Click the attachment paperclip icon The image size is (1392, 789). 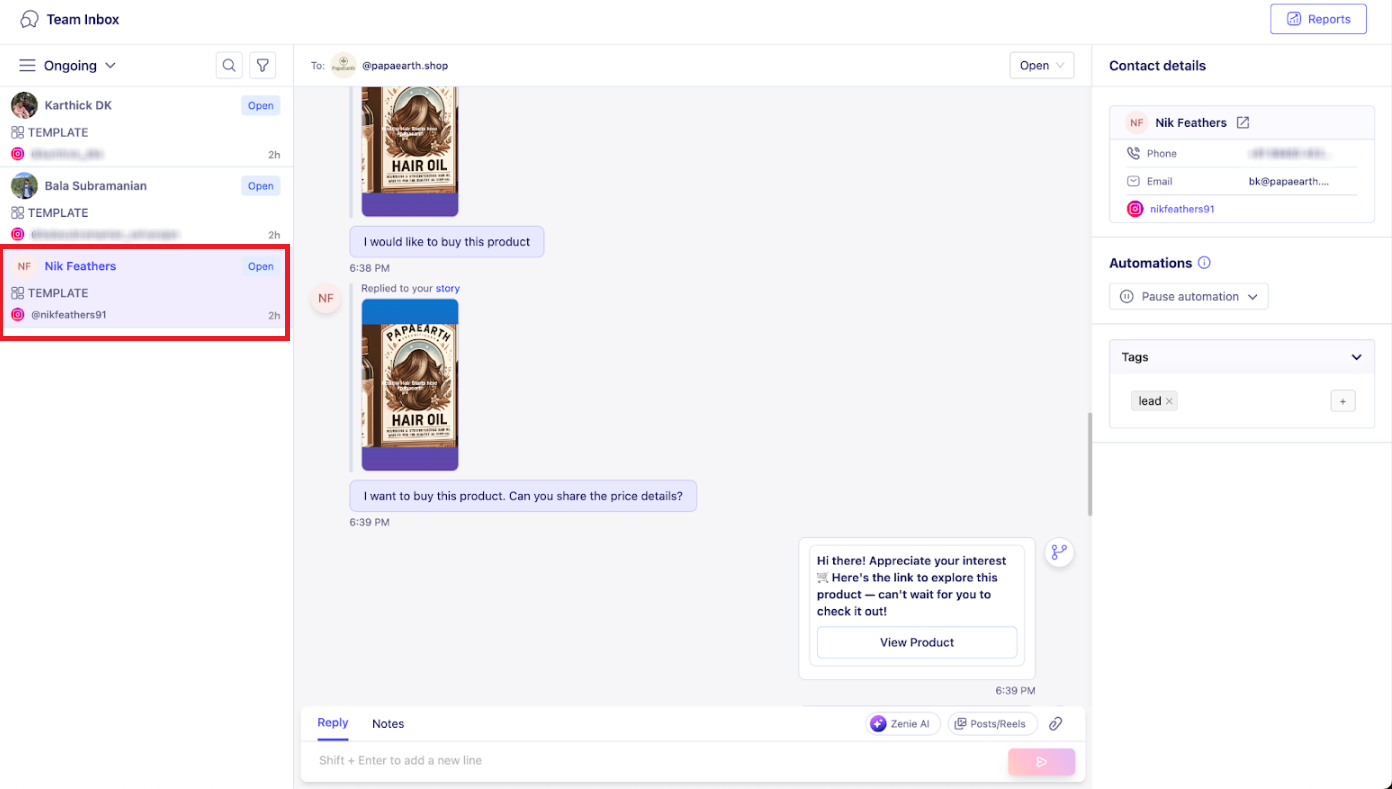point(1055,723)
